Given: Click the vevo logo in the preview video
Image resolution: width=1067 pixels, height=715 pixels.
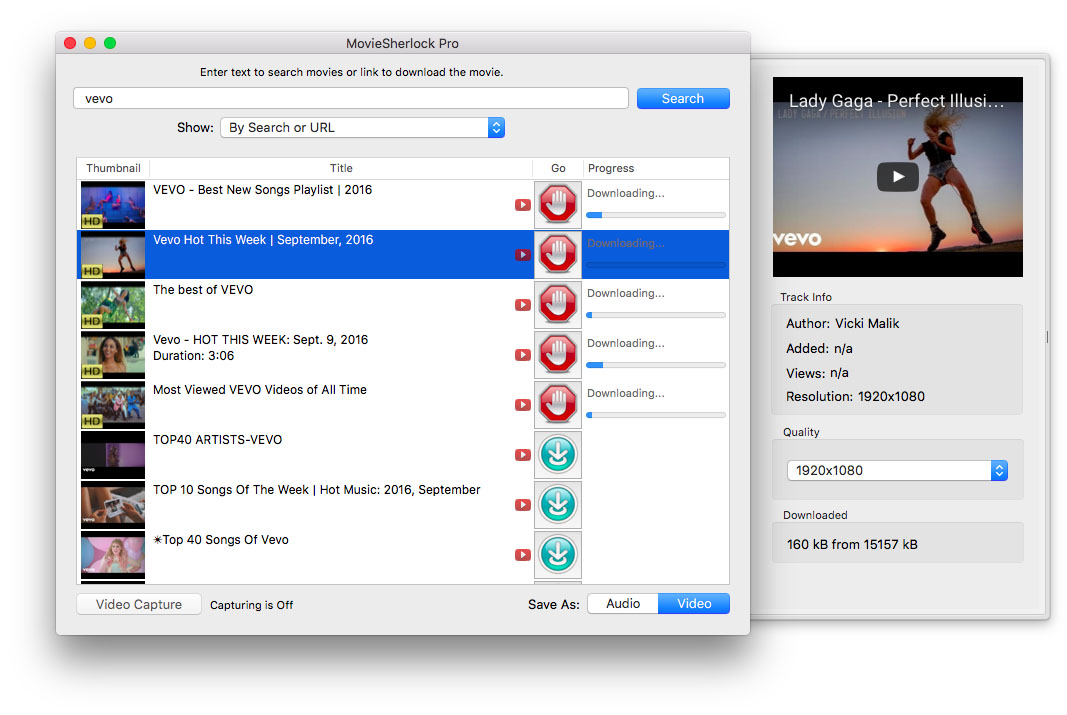Looking at the screenshot, I should click(798, 239).
